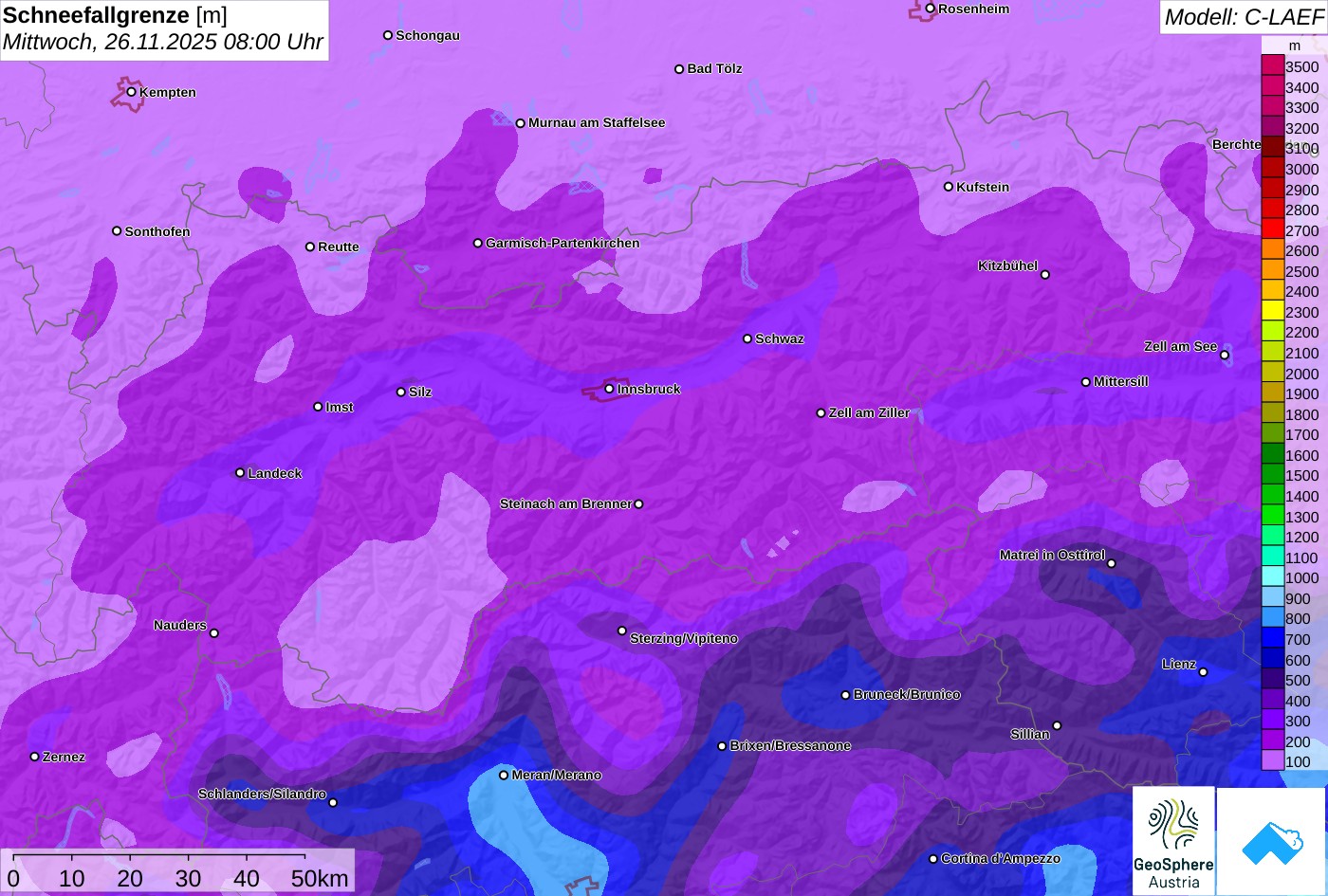Click the 'Sterzing/Vipiteno' place label

(684, 639)
